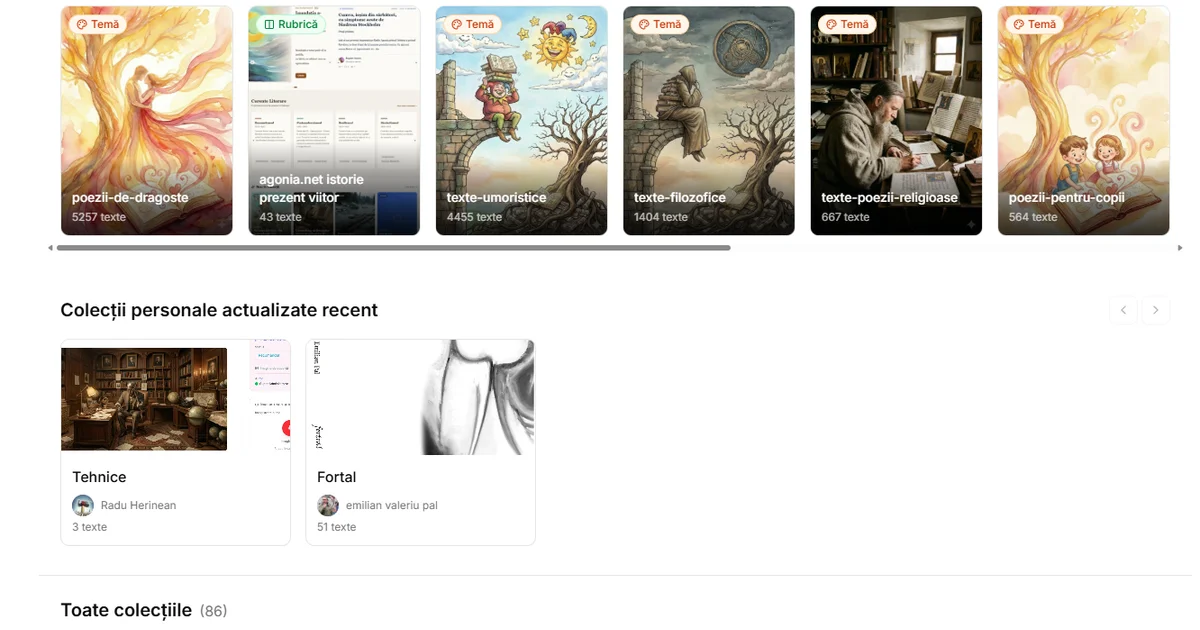
Task: Click the Temă badge on texte-umoristice card
Action: click(472, 24)
